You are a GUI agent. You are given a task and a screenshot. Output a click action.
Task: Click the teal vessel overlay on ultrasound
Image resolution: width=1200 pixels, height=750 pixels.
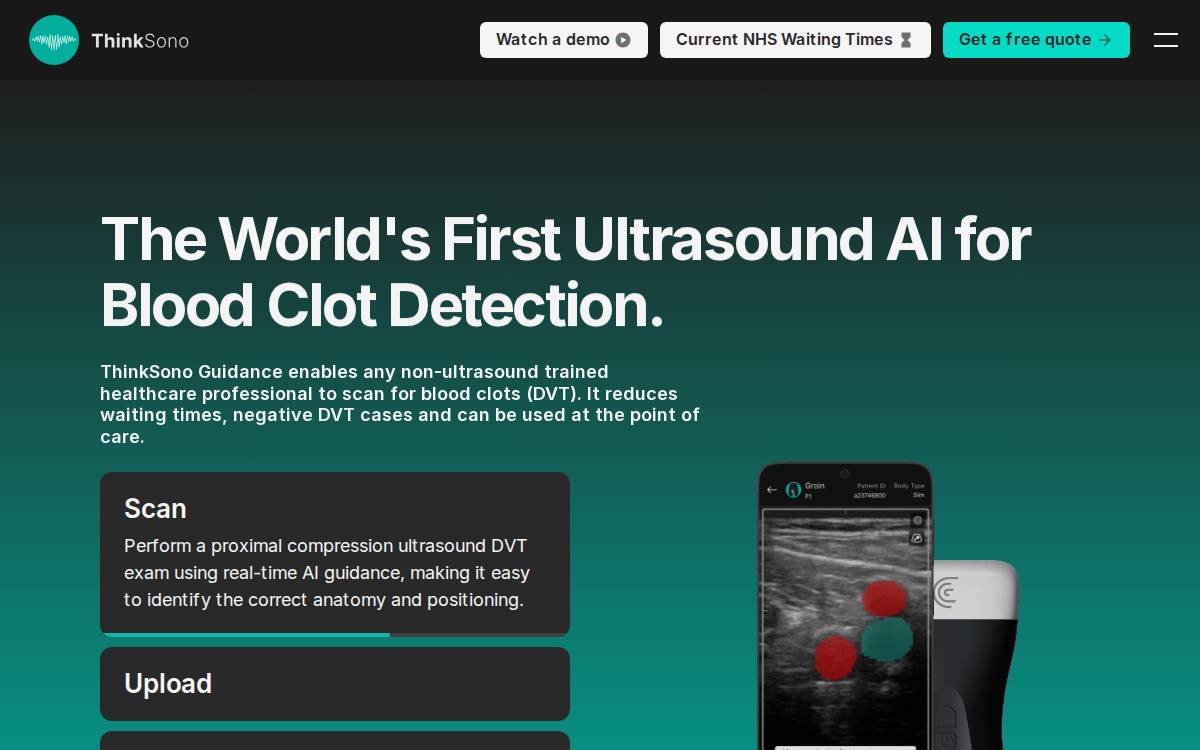pos(887,638)
